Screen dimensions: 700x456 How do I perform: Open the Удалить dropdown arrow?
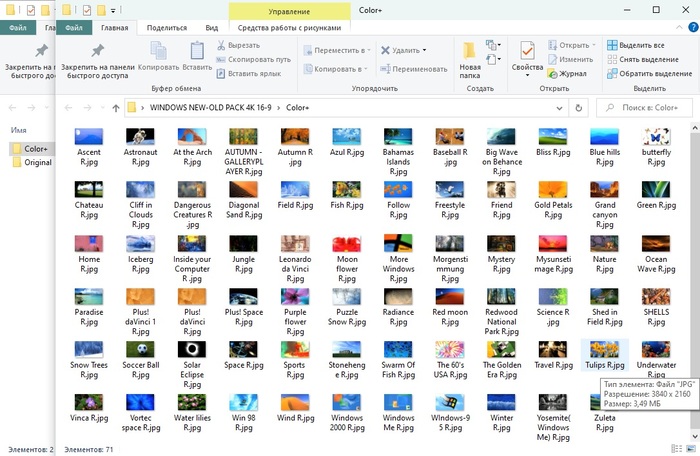click(x=424, y=49)
